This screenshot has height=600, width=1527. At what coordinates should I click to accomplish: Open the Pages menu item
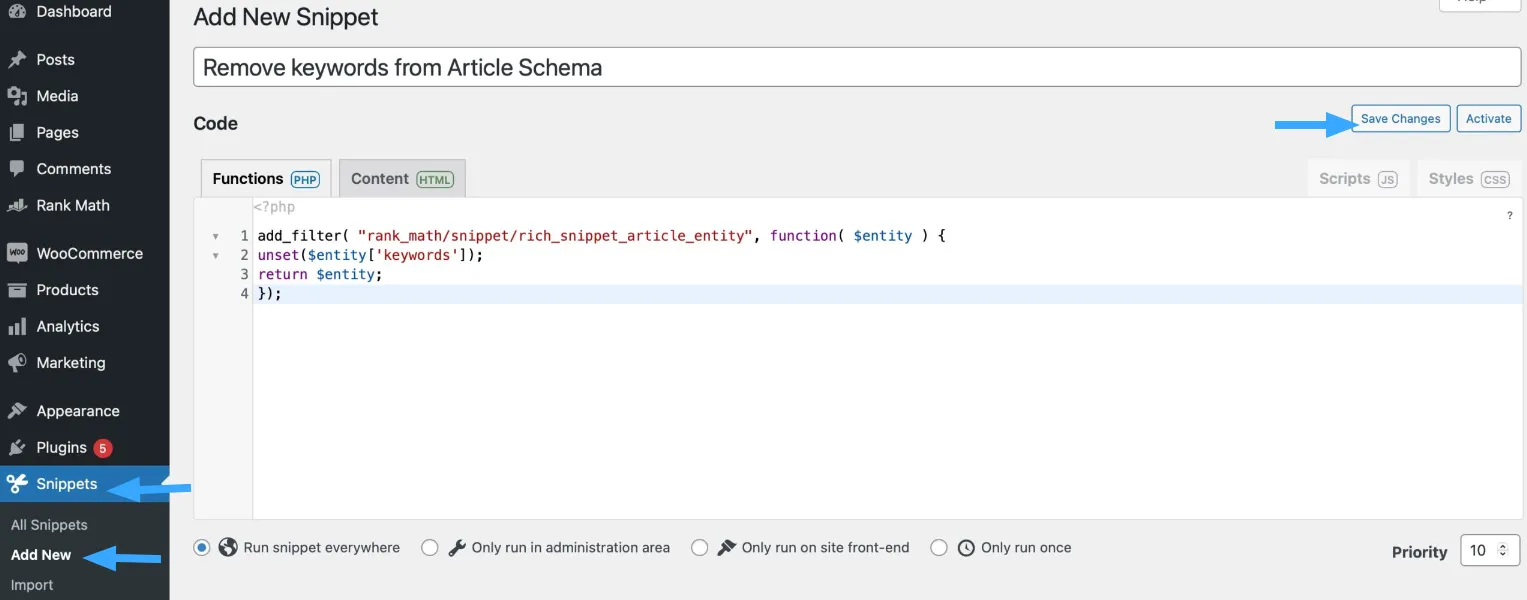coord(85,132)
